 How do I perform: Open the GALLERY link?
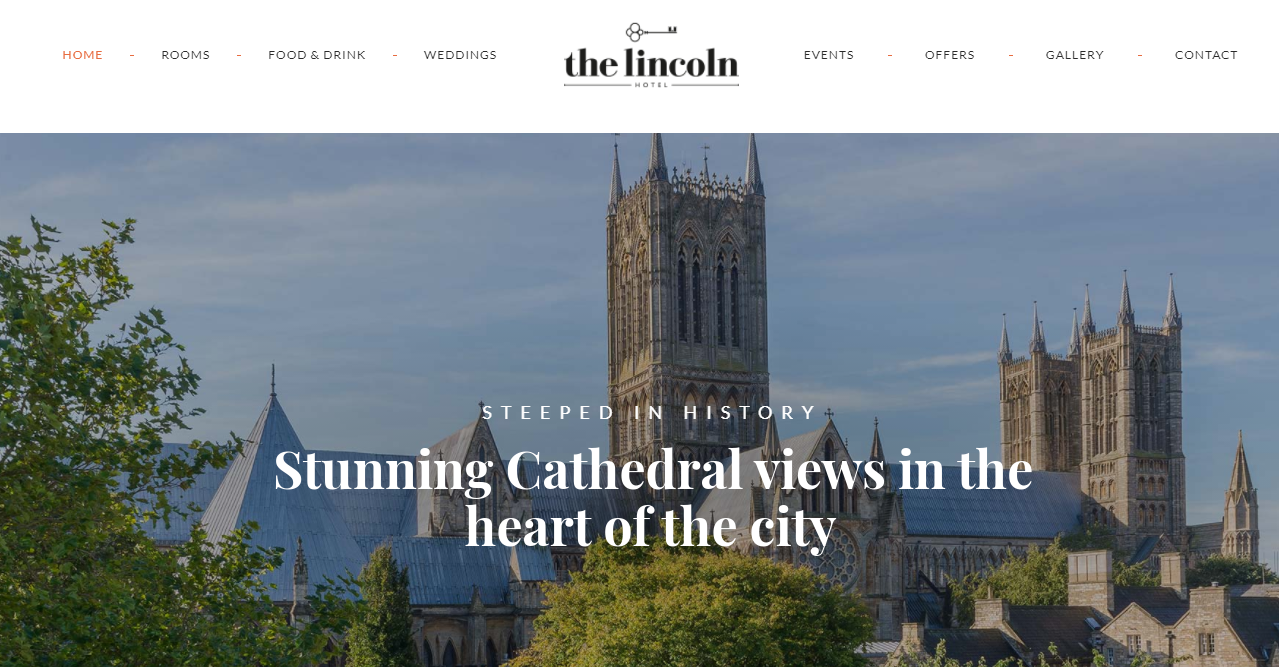1075,55
